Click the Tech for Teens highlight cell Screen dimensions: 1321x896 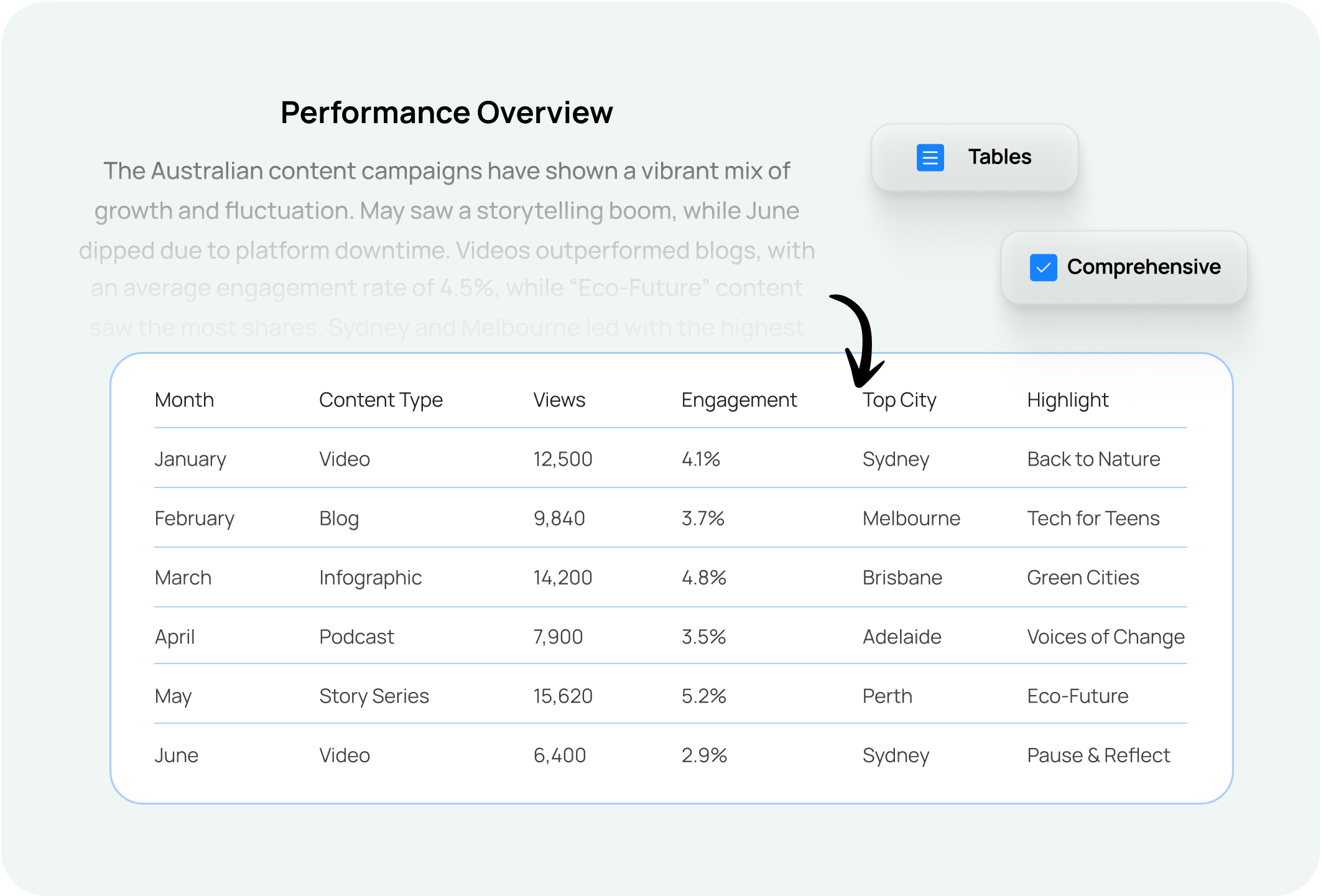(x=1093, y=518)
